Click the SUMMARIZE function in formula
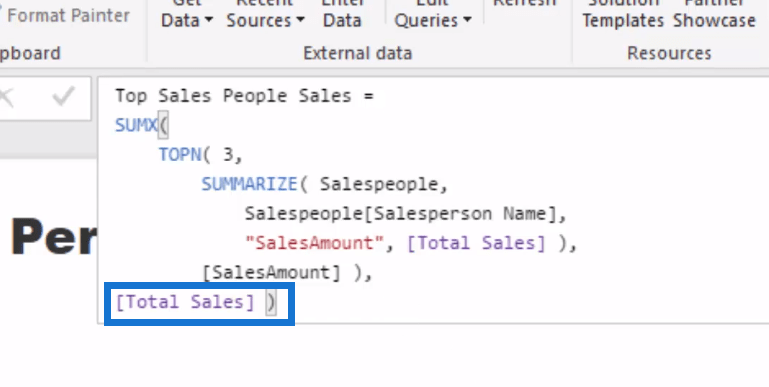This screenshot has height=387, width=769. 250,184
